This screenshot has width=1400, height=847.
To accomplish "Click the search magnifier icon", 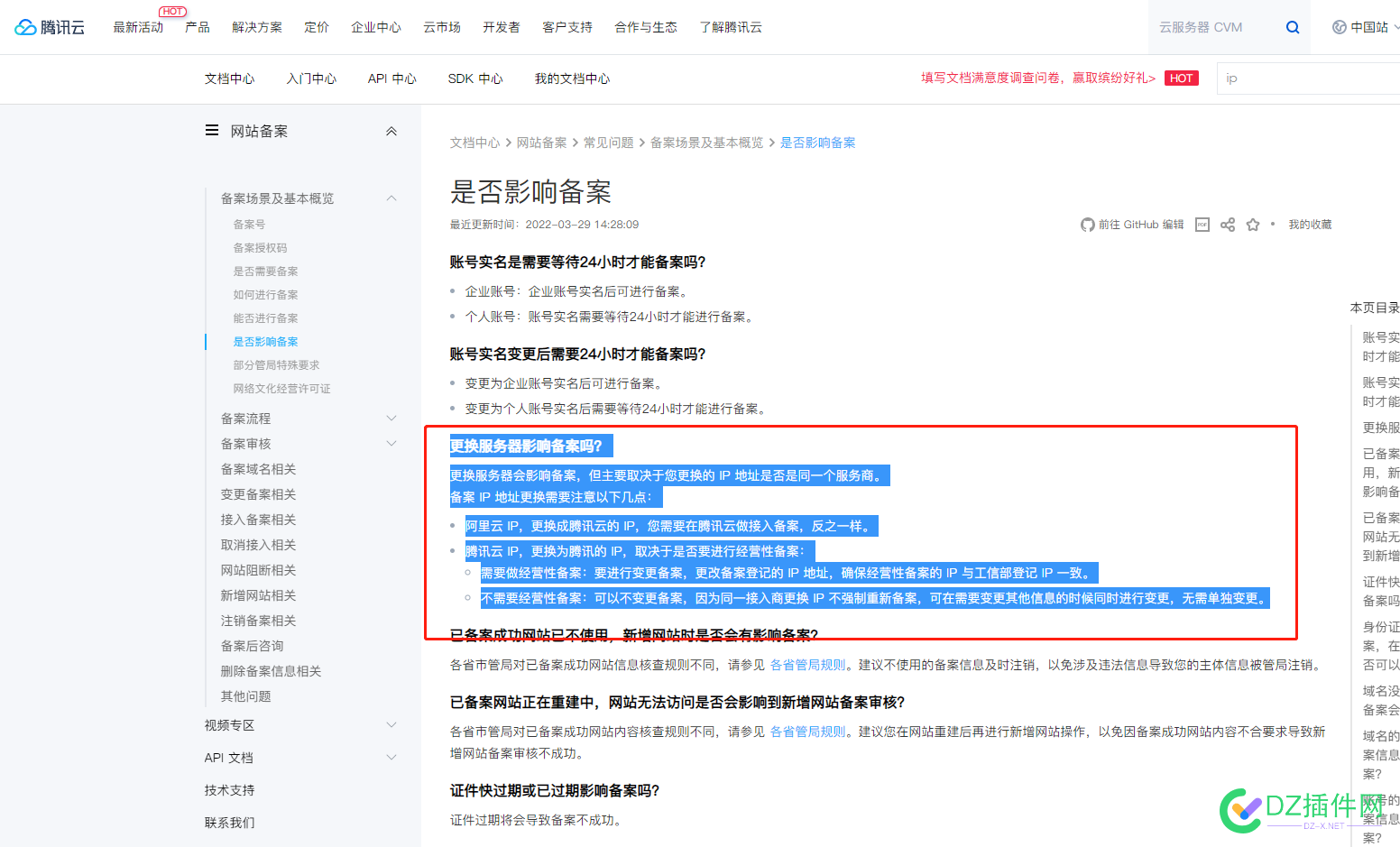I will (x=1293, y=27).
